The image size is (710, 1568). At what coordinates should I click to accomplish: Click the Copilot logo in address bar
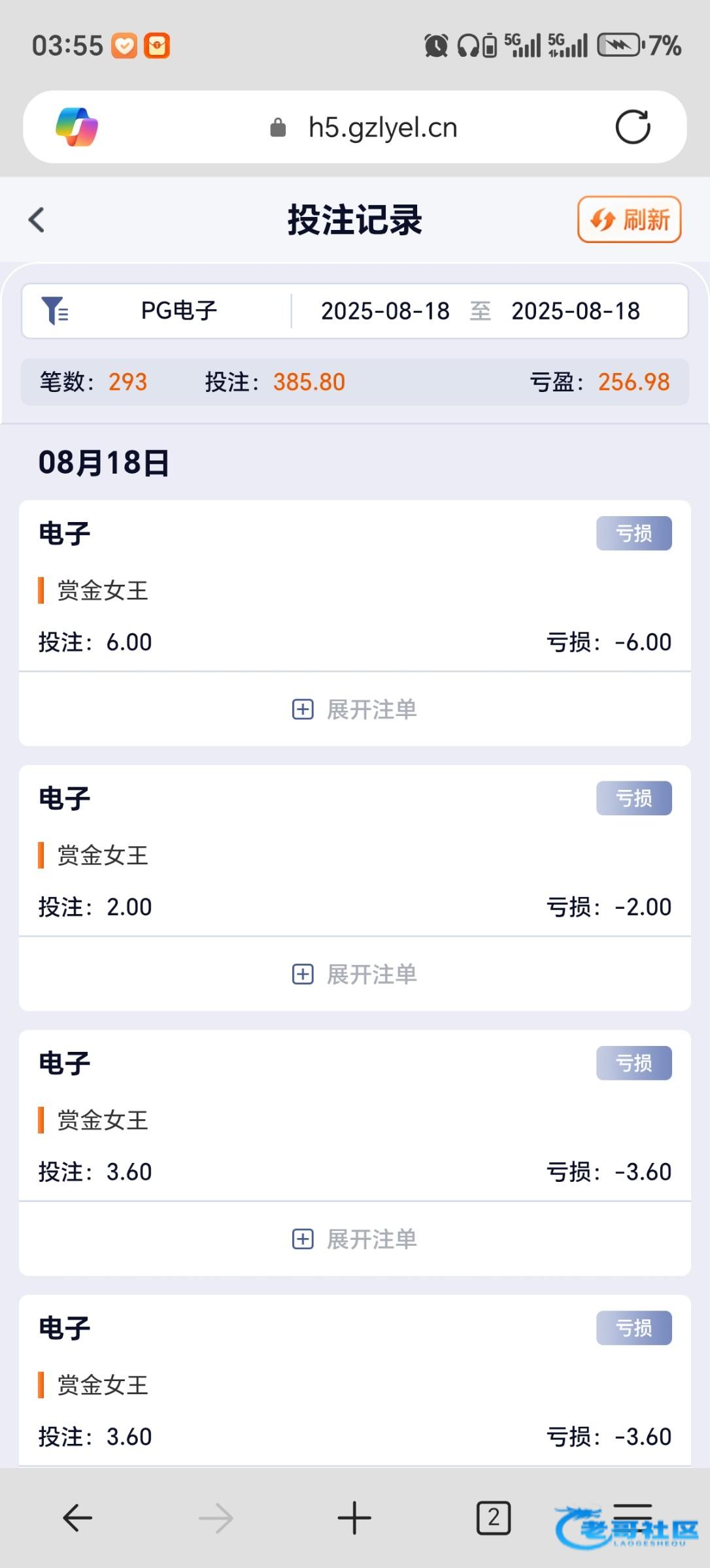[77, 127]
